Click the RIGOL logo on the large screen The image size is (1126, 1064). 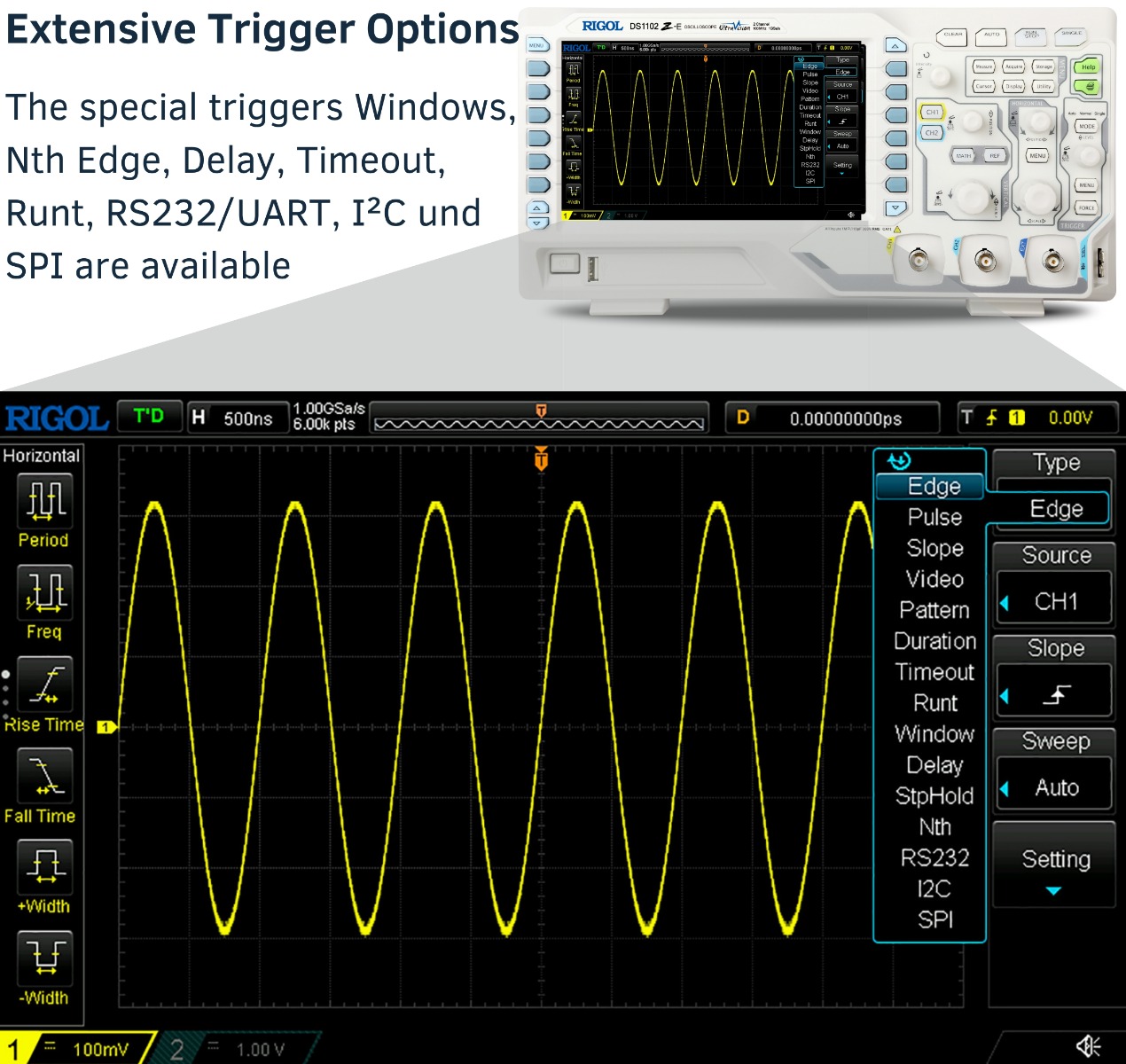tap(57, 418)
